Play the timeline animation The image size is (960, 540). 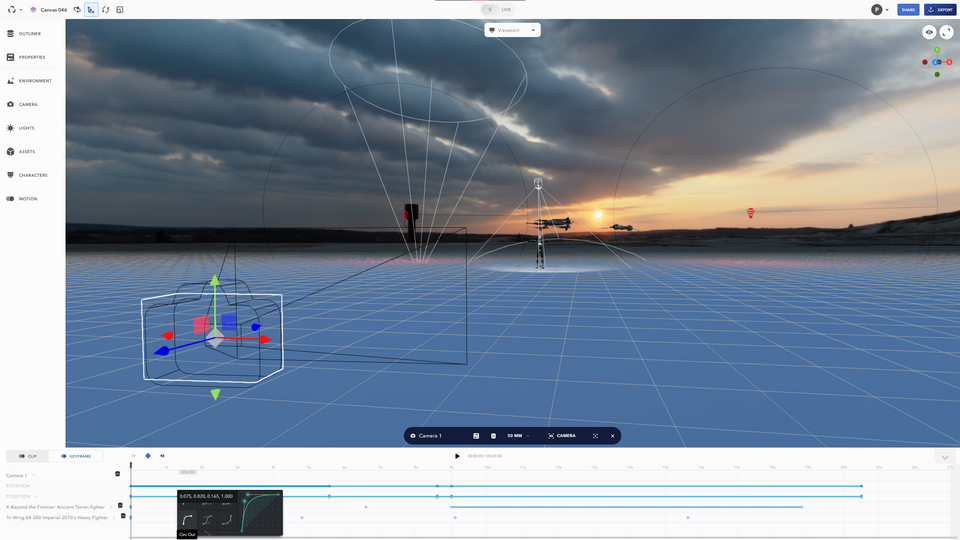(458, 456)
